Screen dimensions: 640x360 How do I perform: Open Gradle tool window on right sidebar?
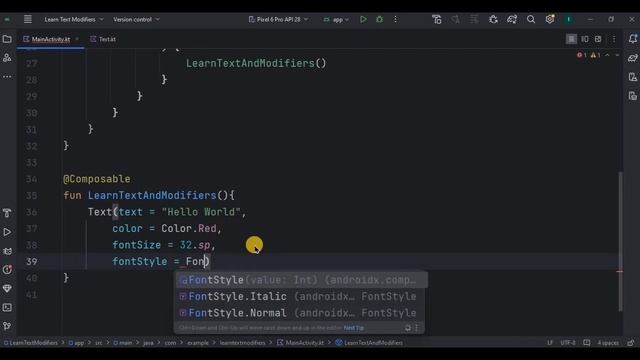(633, 58)
